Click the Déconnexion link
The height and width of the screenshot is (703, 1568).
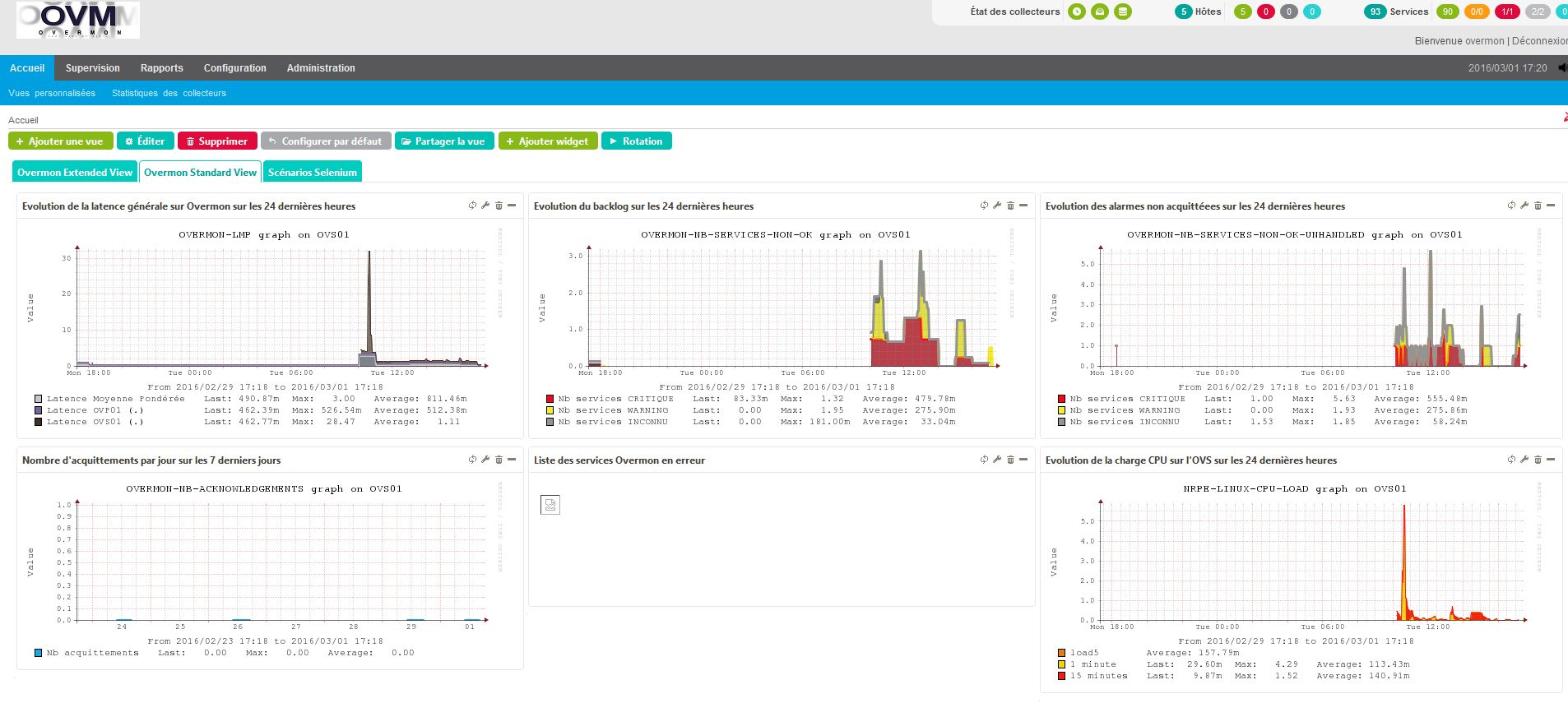pos(1539,40)
